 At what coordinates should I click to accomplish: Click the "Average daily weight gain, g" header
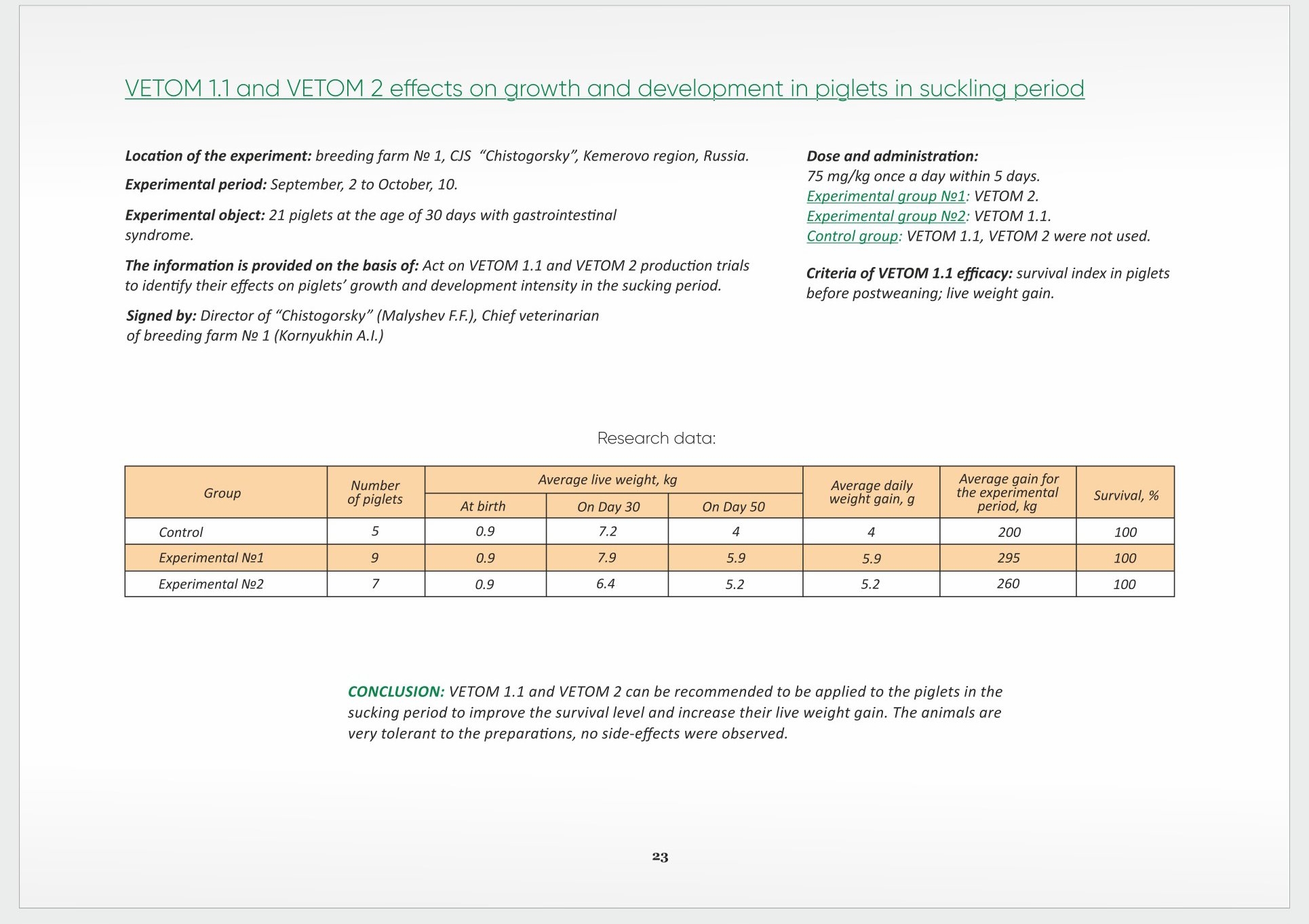point(872,493)
